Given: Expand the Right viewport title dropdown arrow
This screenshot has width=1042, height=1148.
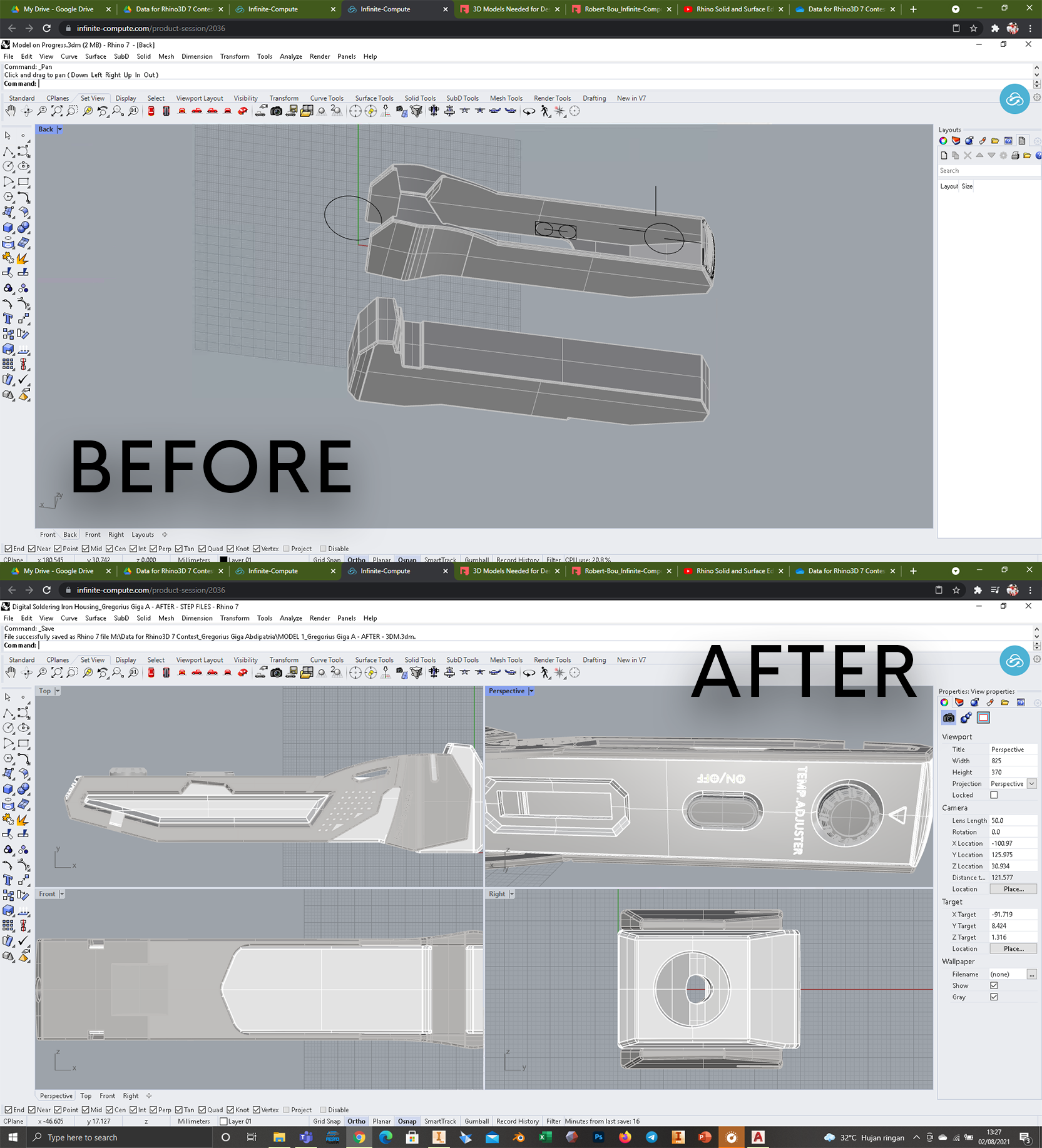Looking at the screenshot, I should click(x=511, y=894).
